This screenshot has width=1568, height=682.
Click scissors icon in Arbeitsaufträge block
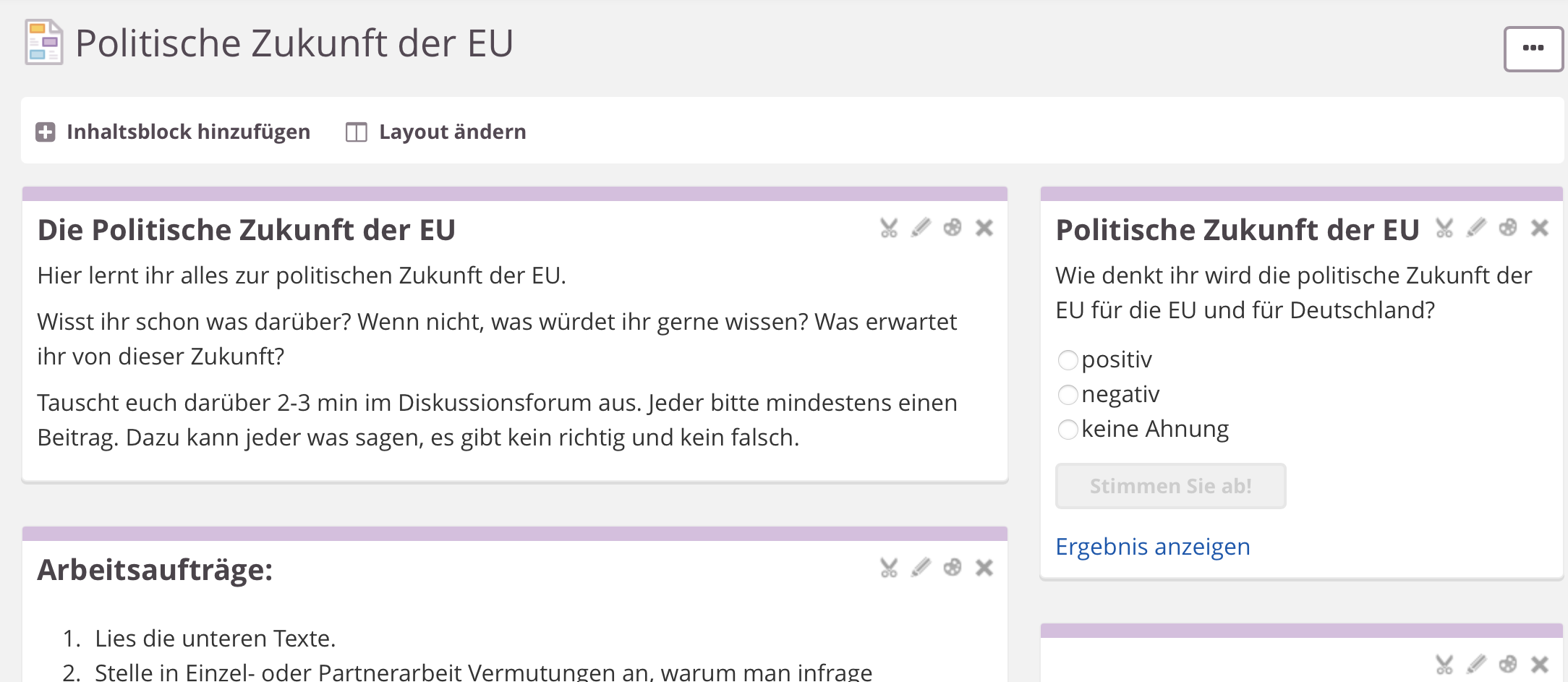pos(889,568)
